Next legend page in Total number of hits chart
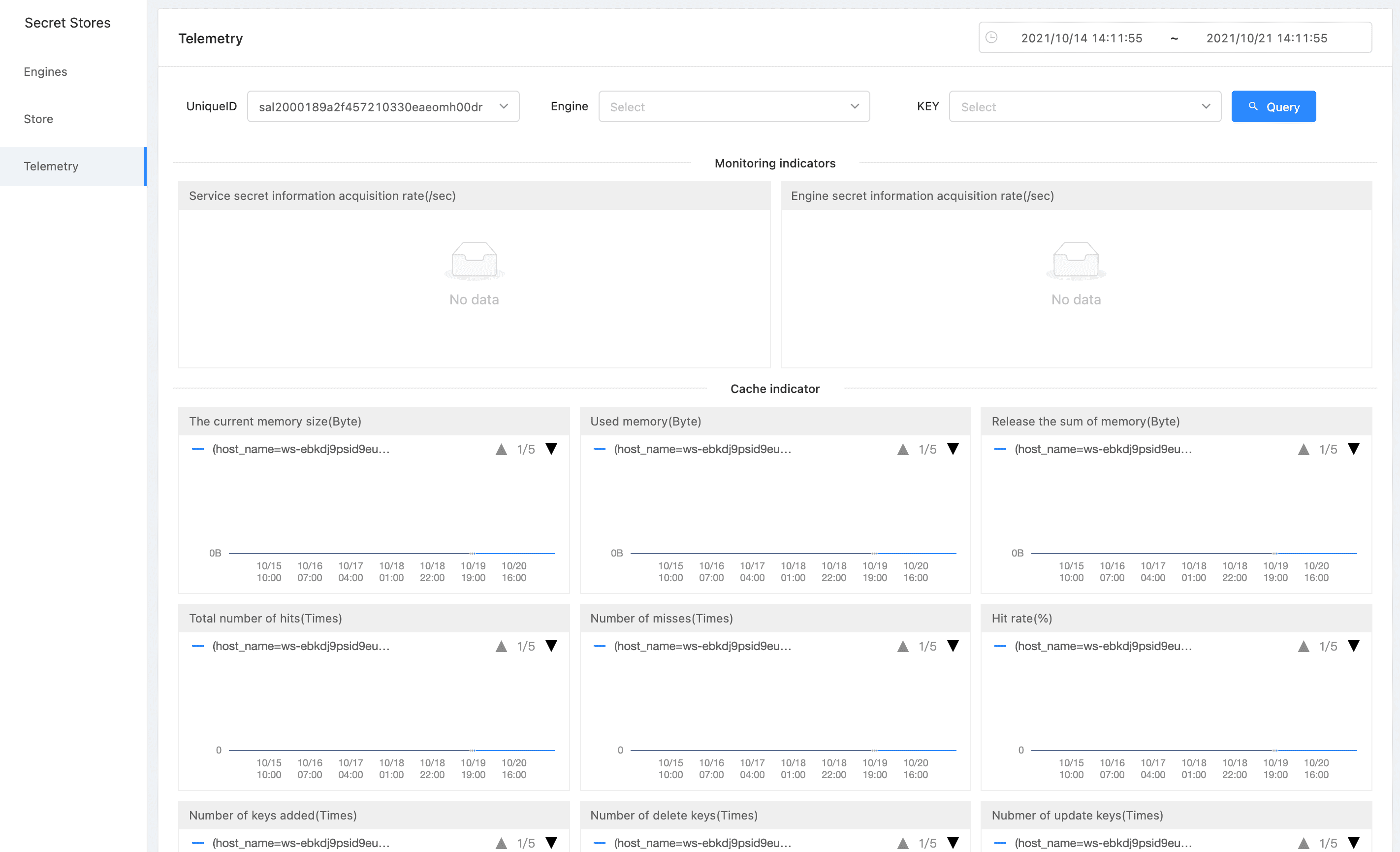The width and height of the screenshot is (1400, 852). (x=551, y=646)
